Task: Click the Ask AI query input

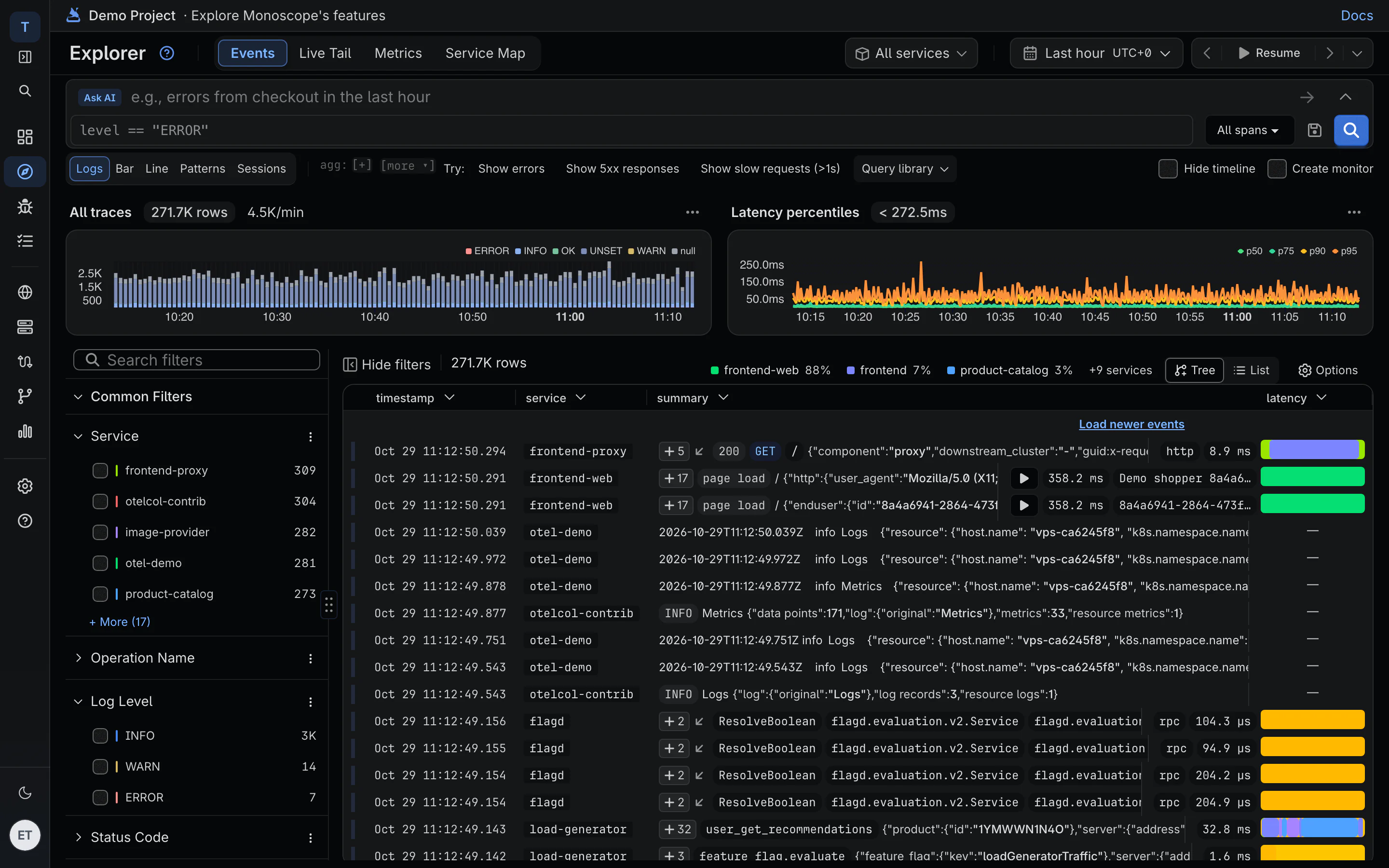Action: point(706,97)
